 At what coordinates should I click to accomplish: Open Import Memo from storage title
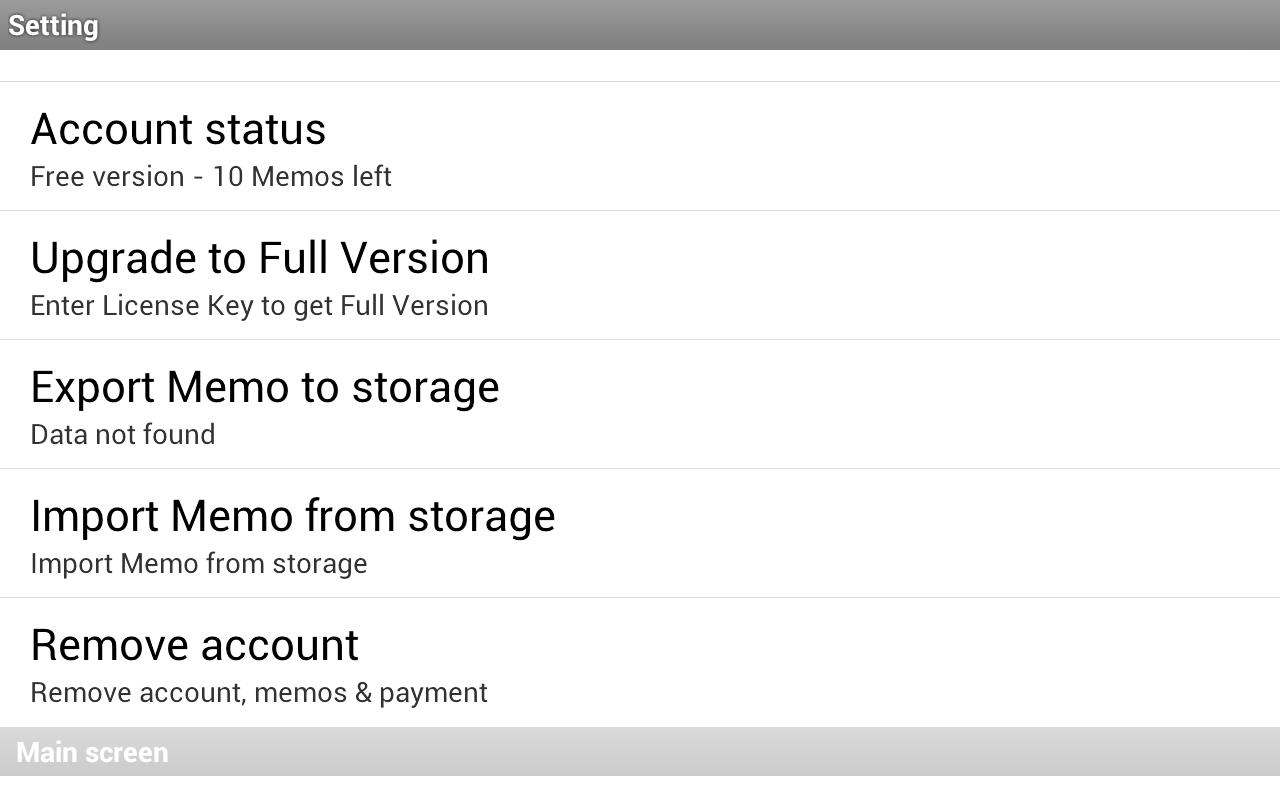coord(292,517)
